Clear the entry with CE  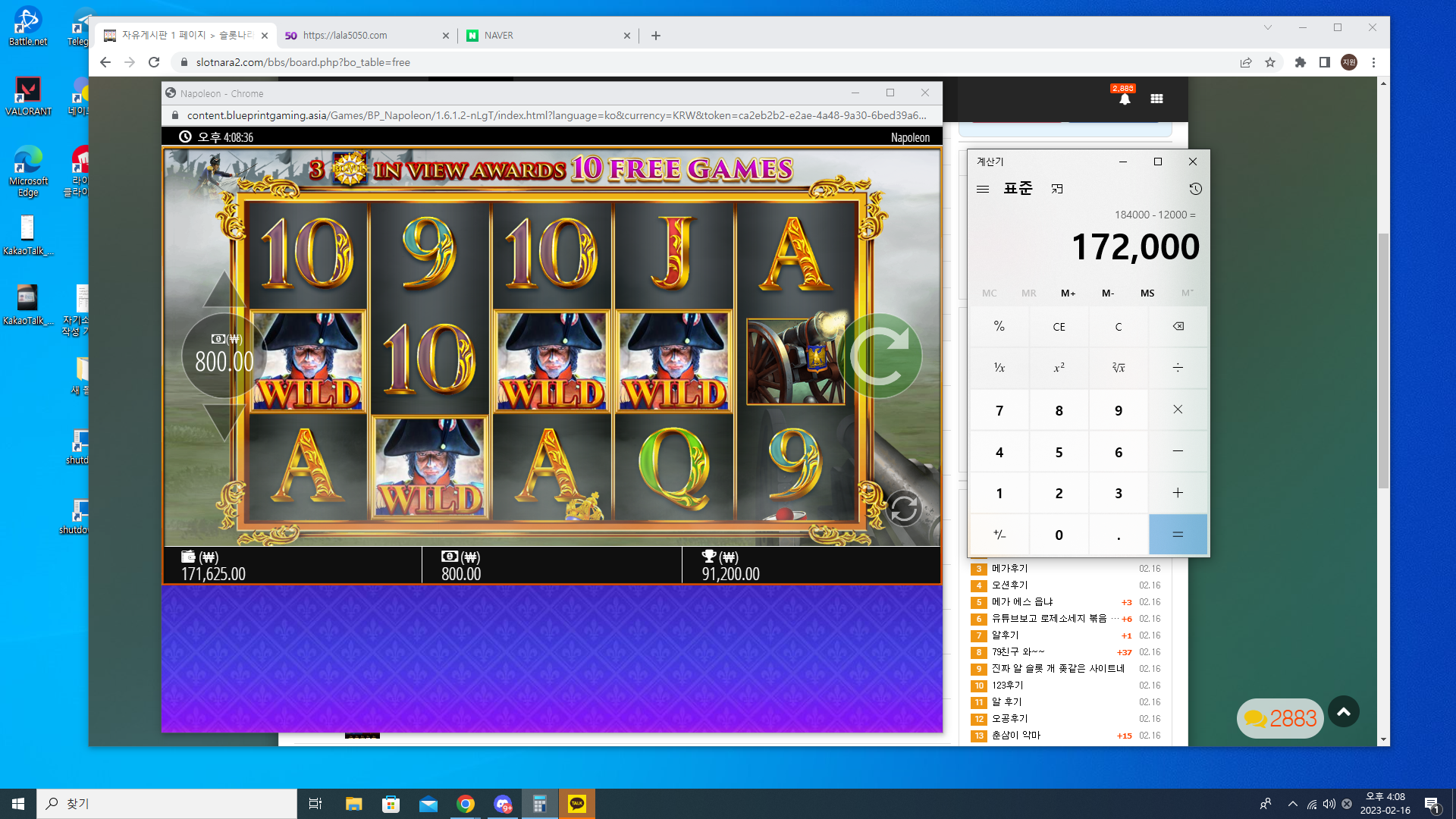(x=1059, y=327)
